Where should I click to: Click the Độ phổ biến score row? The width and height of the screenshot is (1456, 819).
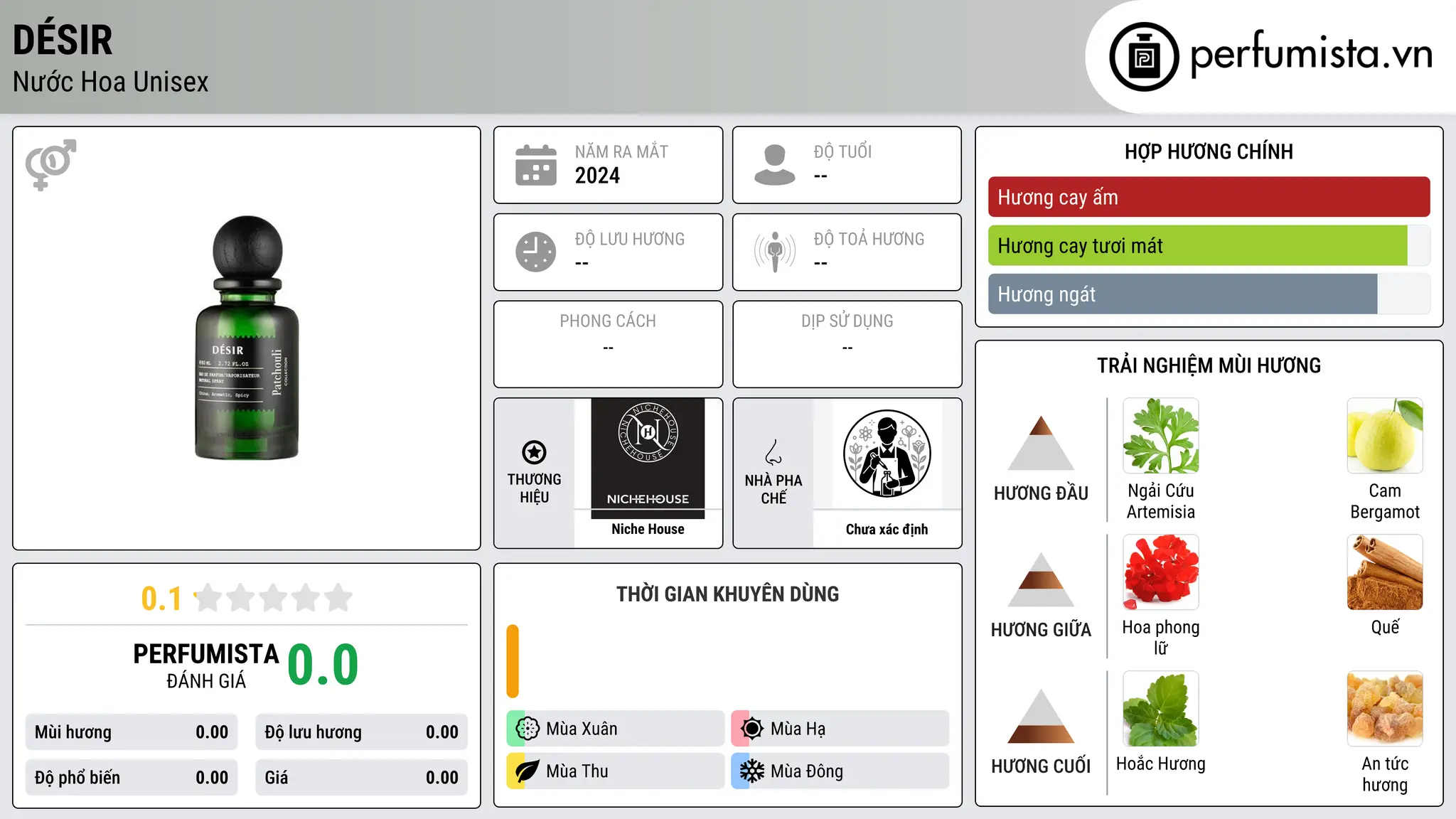pos(132,778)
